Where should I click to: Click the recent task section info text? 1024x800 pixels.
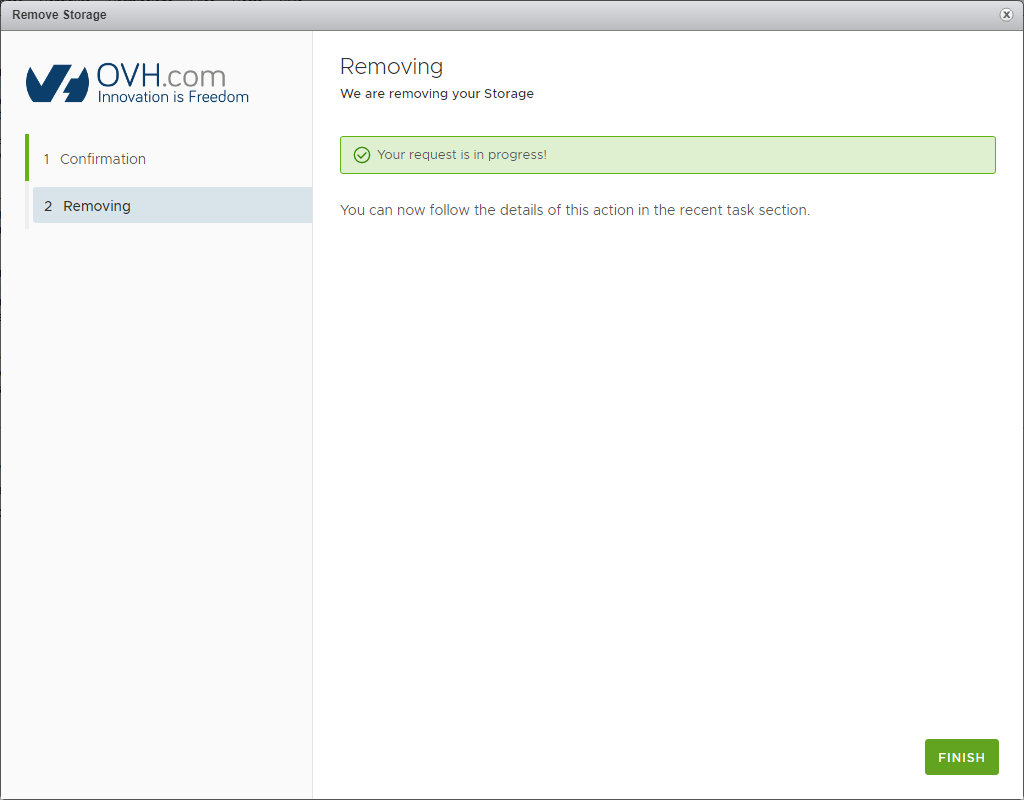coord(574,210)
